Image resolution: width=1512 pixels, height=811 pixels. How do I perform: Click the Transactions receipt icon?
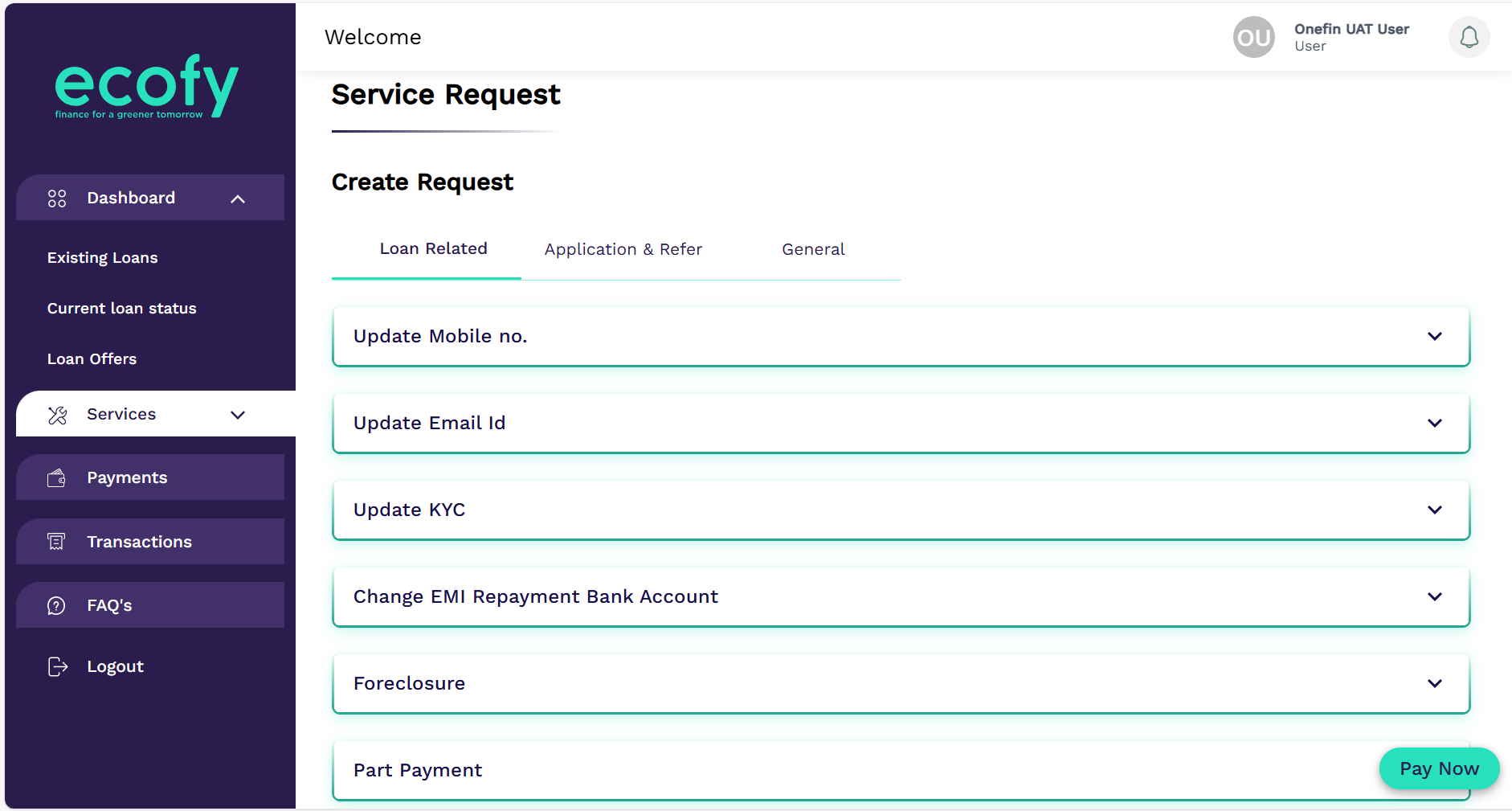57,542
